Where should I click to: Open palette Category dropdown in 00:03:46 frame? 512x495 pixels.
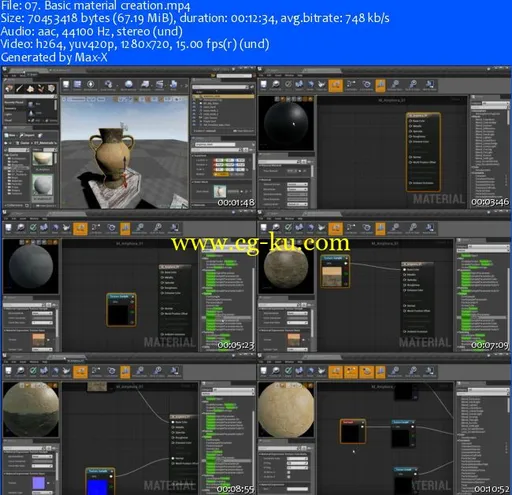(495, 103)
